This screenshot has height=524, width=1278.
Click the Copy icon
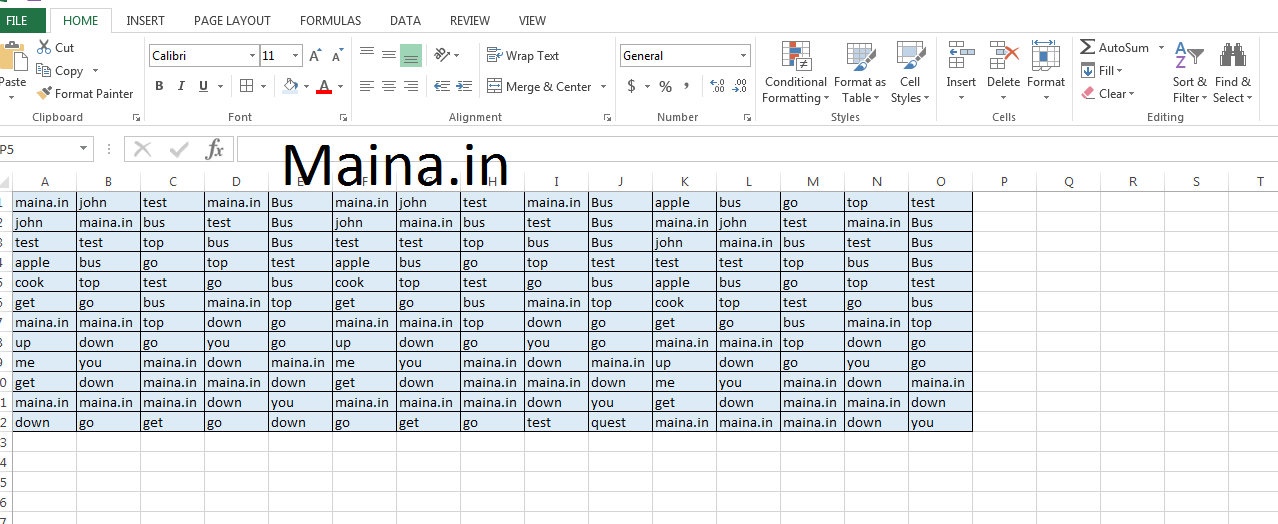tap(44, 71)
